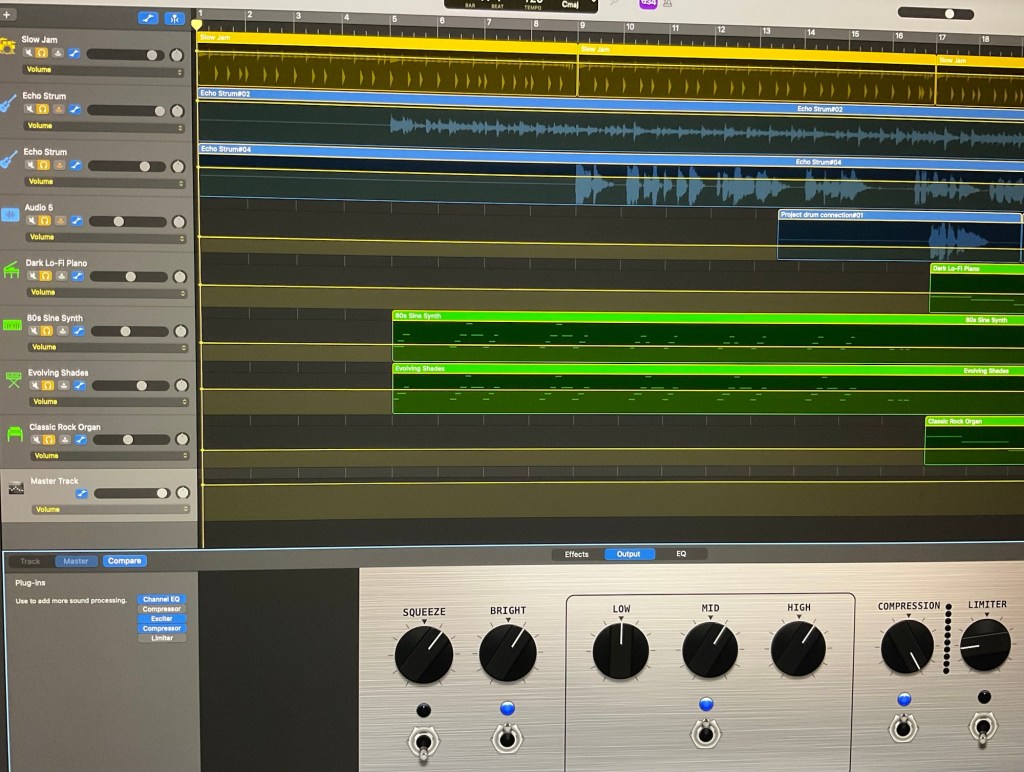The image size is (1024, 772).
Task: Solo the first Echo Strum track
Action: [x=43, y=109]
